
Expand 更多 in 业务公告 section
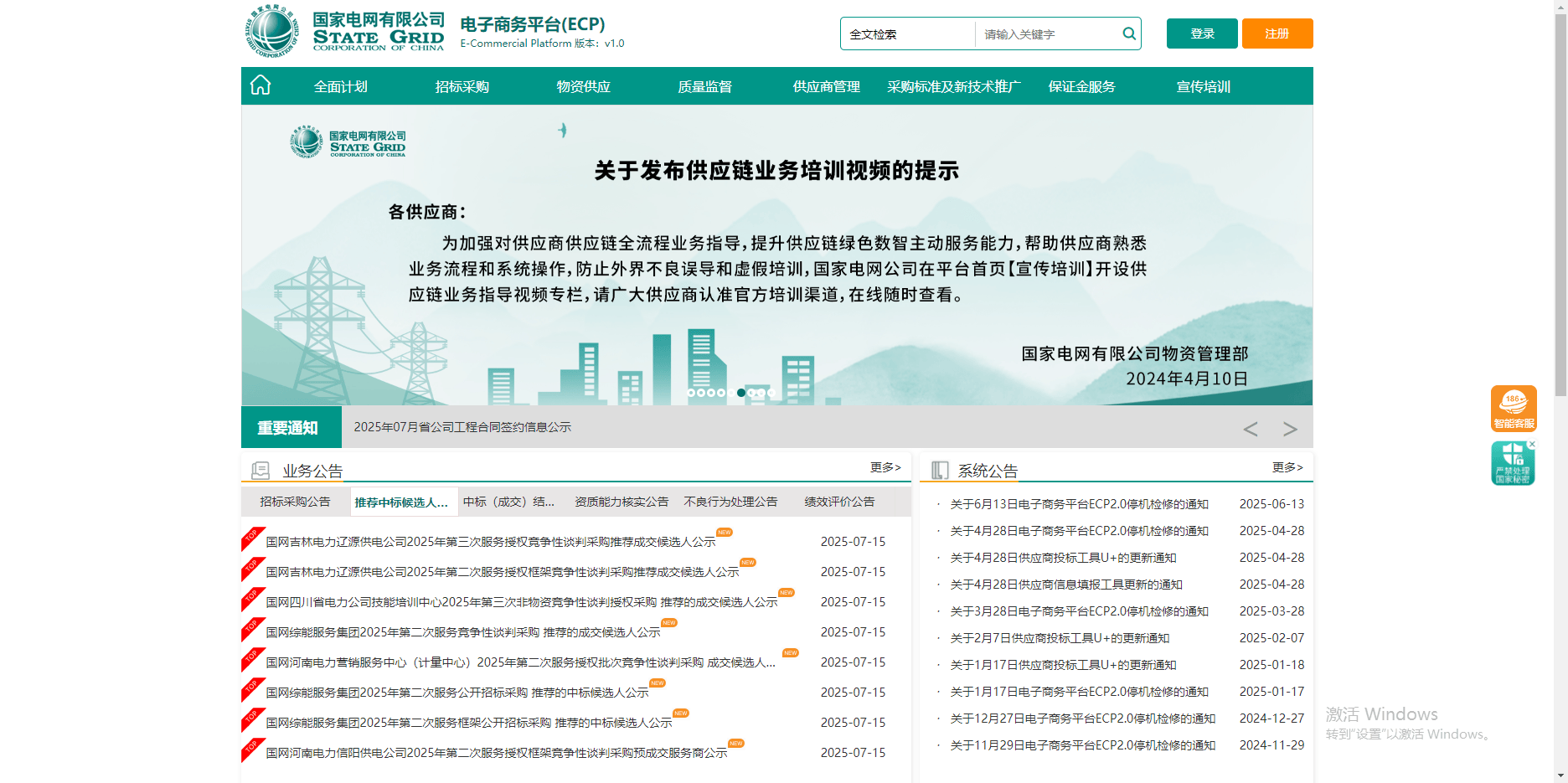(x=885, y=467)
